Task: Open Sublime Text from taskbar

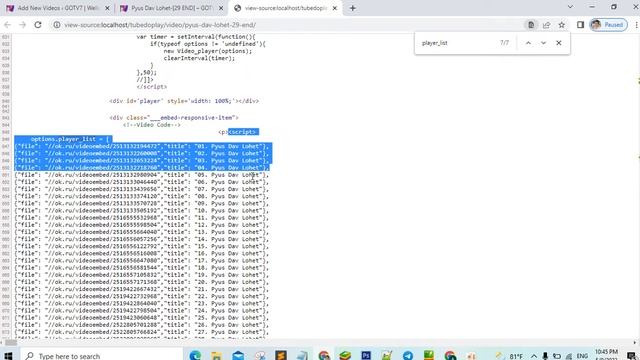Action: [x=281, y=356]
